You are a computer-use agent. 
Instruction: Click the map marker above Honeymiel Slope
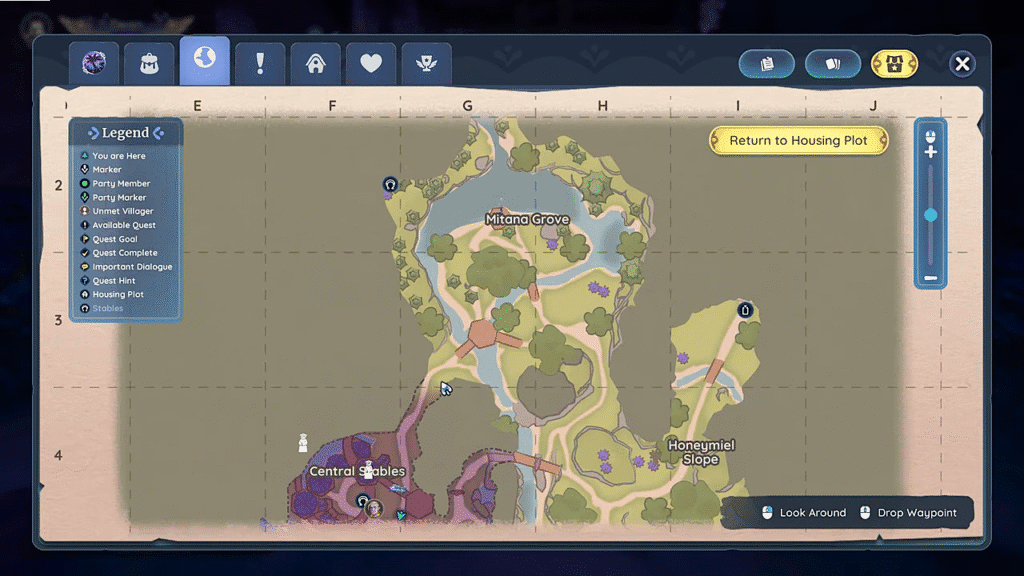(745, 310)
